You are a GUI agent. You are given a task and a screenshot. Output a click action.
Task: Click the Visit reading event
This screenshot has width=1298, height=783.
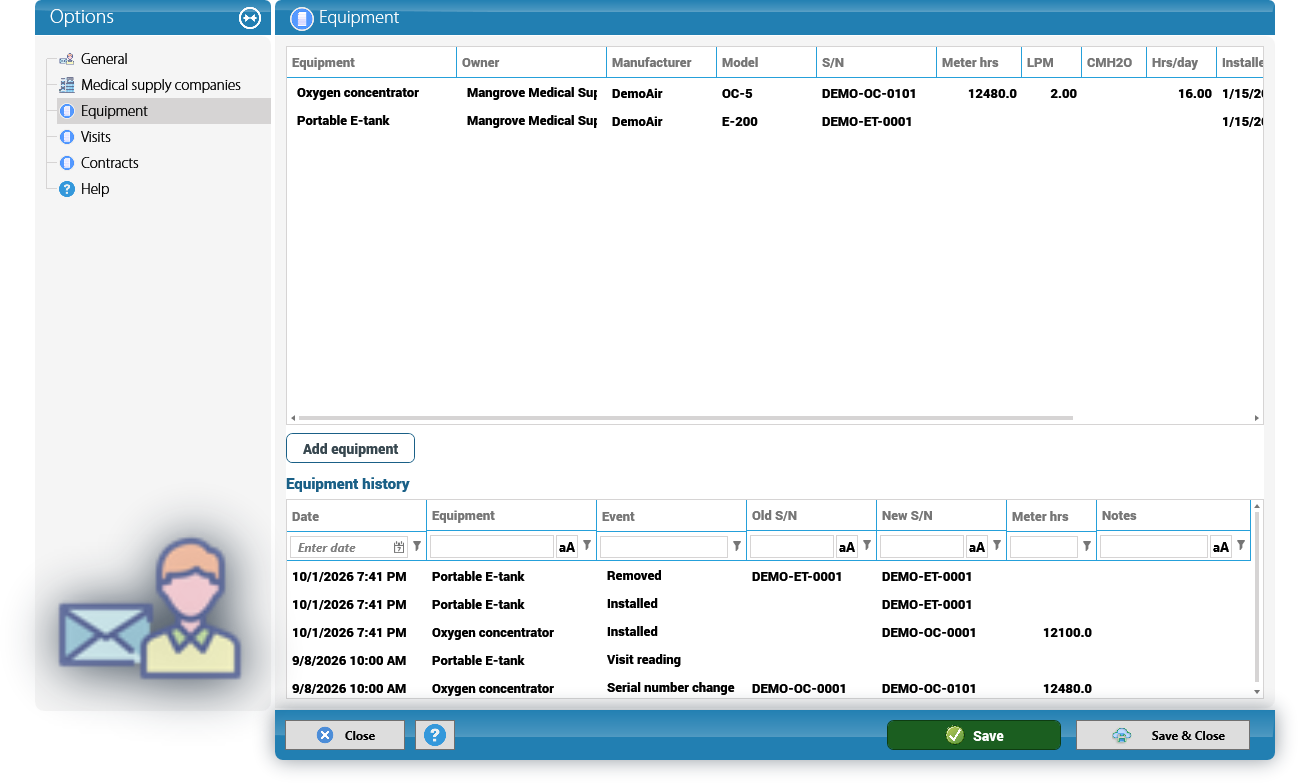(x=644, y=660)
